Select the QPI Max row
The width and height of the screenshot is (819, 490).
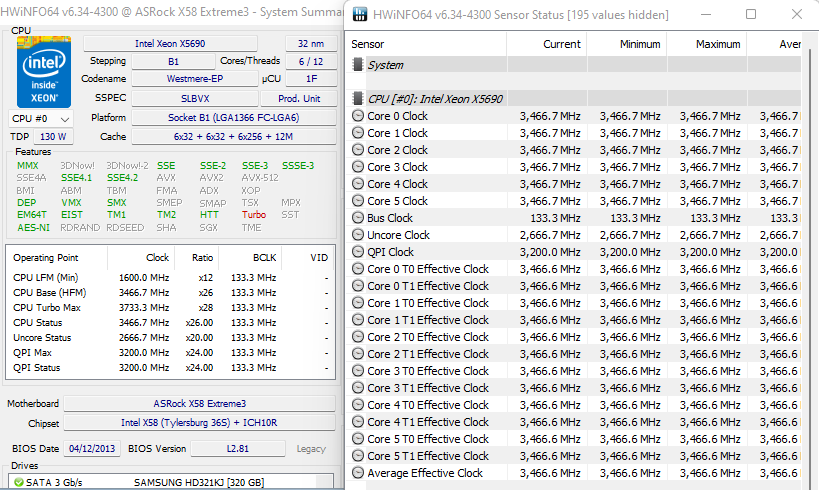170,353
